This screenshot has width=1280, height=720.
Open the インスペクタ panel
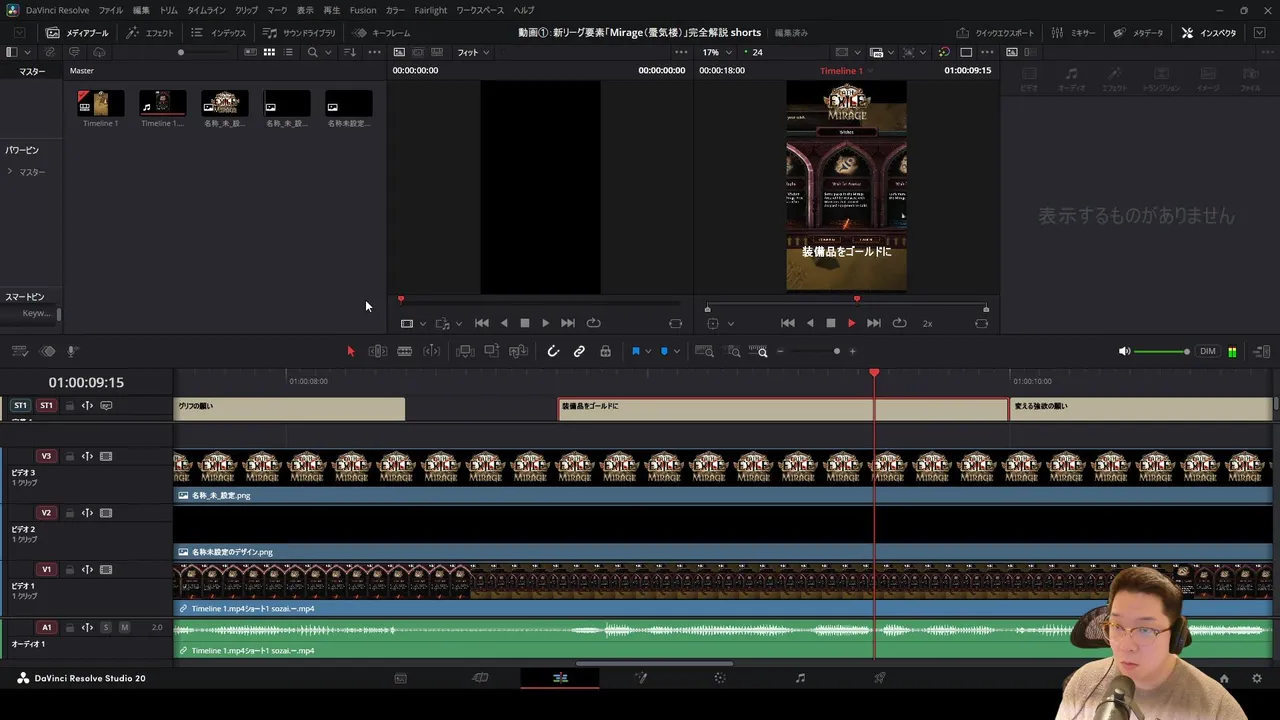pyautogui.click(x=1209, y=33)
